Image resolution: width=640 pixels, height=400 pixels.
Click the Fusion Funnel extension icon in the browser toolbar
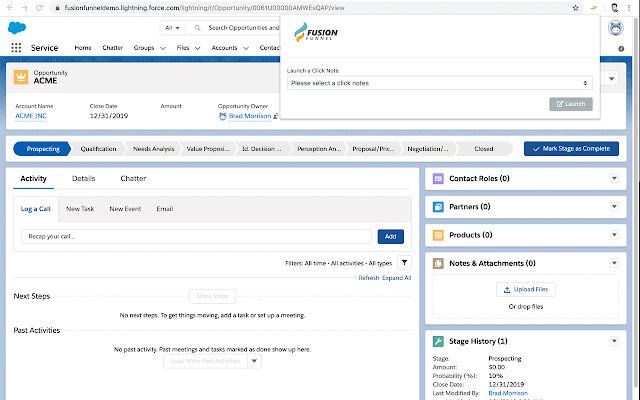[594, 8]
